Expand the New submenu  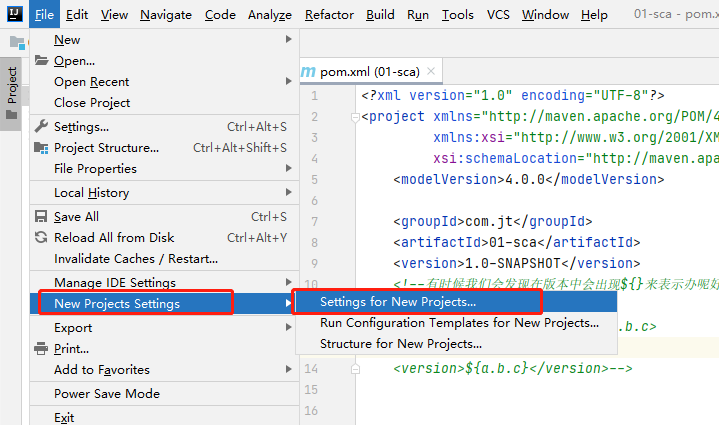(288, 39)
